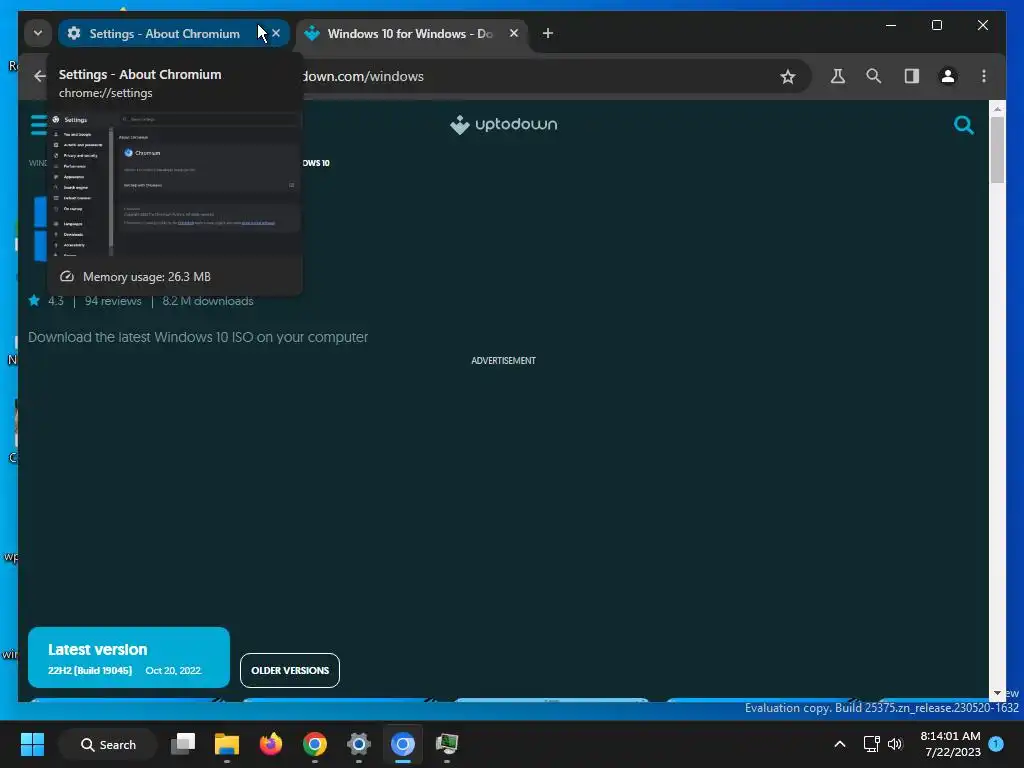This screenshot has height=768, width=1024.
Task: Click the address bar URL text
Action: pos(363,76)
